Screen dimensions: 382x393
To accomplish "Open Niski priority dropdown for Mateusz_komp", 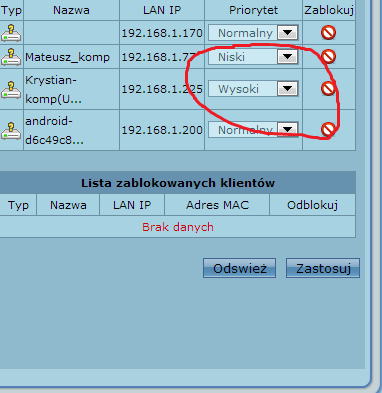I will point(253,57).
